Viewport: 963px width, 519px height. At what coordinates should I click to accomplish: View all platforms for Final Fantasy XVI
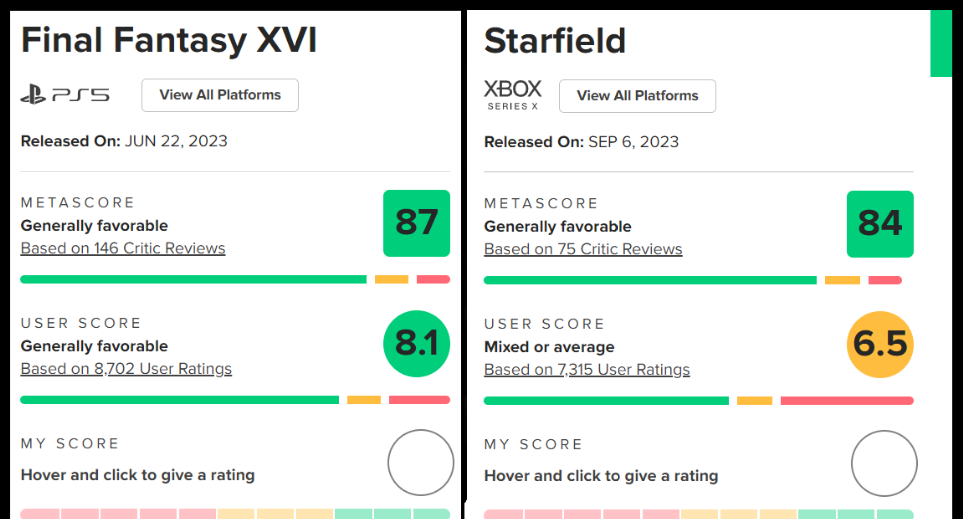click(x=220, y=95)
